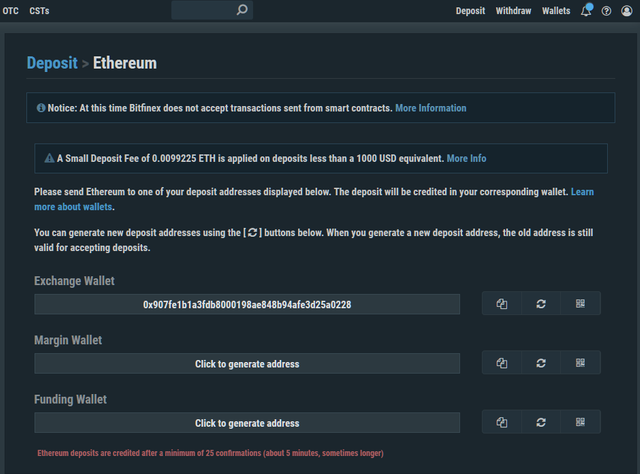Open More Information about smart contracts
The height and width of the screenshot is (474, 640).
click(430, 108)
